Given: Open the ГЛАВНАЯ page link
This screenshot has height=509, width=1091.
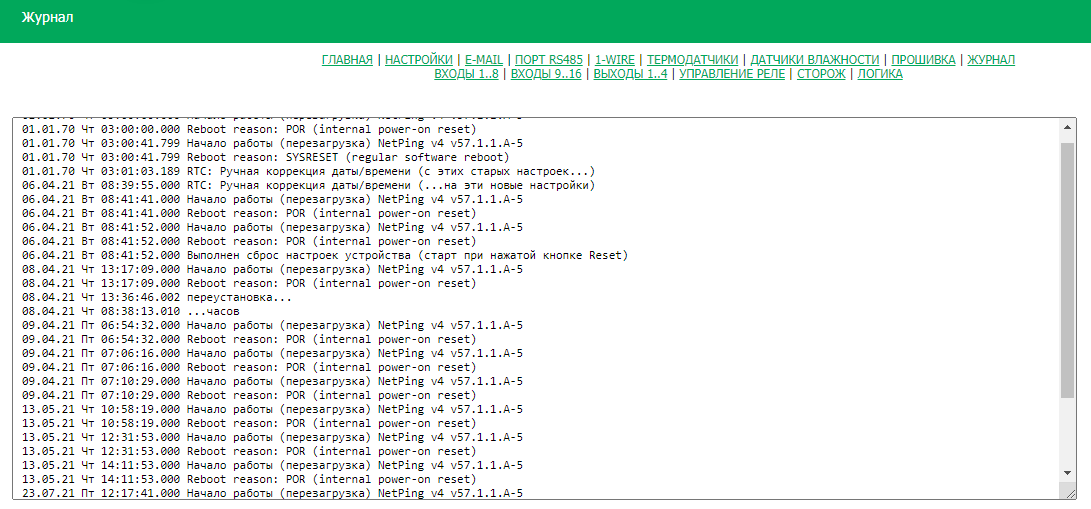Looking at the screenshot, I should coord(347,60).
